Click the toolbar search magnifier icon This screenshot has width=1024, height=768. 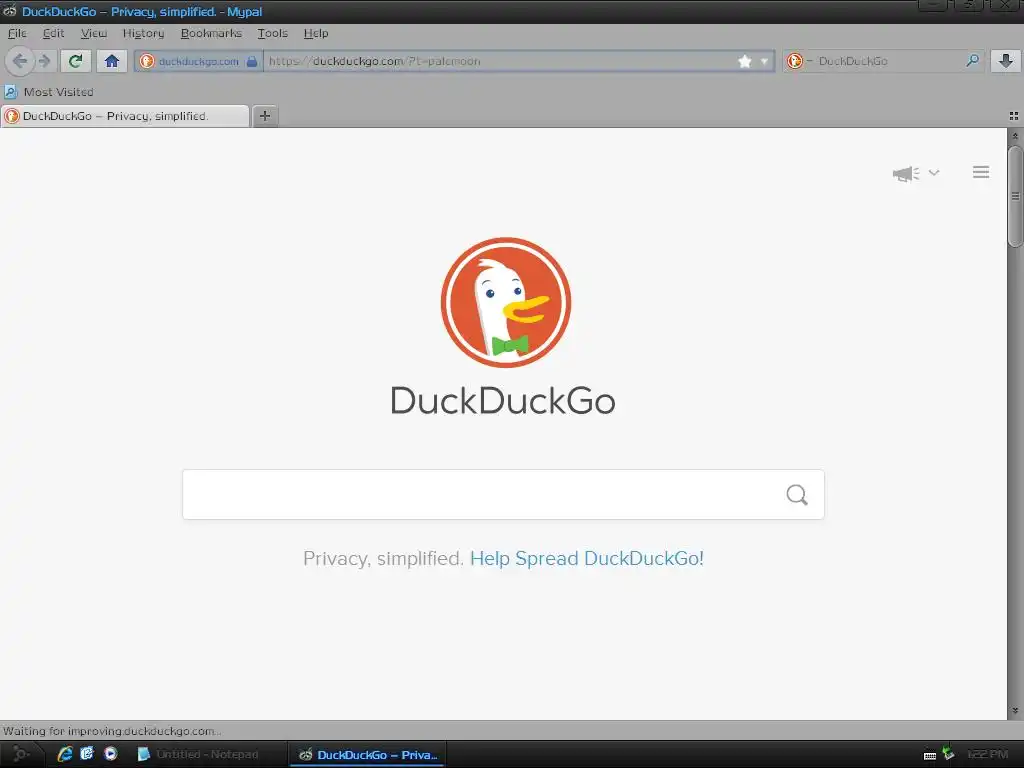coord(972,61)
